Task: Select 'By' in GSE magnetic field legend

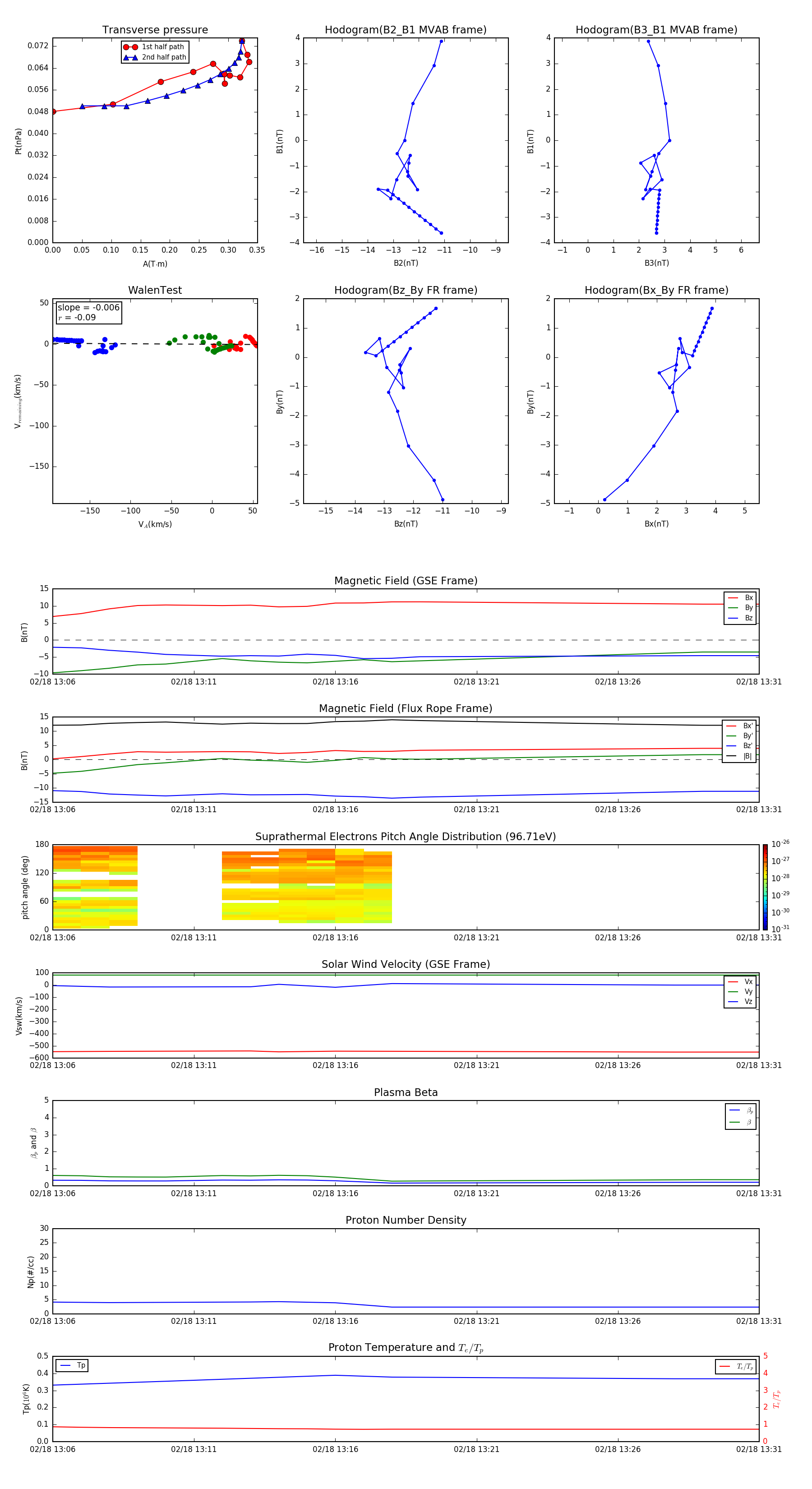Action: tap(740, 607)
